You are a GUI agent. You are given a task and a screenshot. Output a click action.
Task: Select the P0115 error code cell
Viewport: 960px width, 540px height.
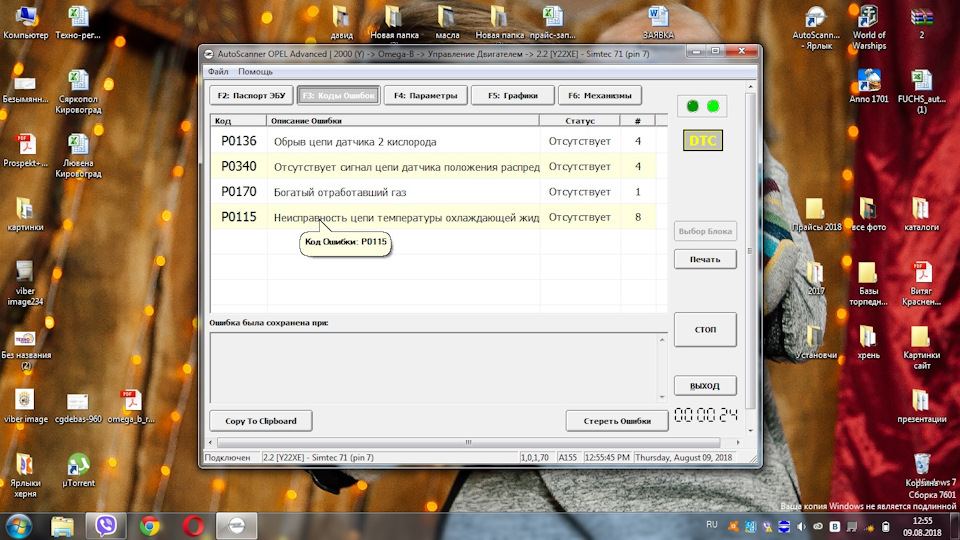point(239,217)
